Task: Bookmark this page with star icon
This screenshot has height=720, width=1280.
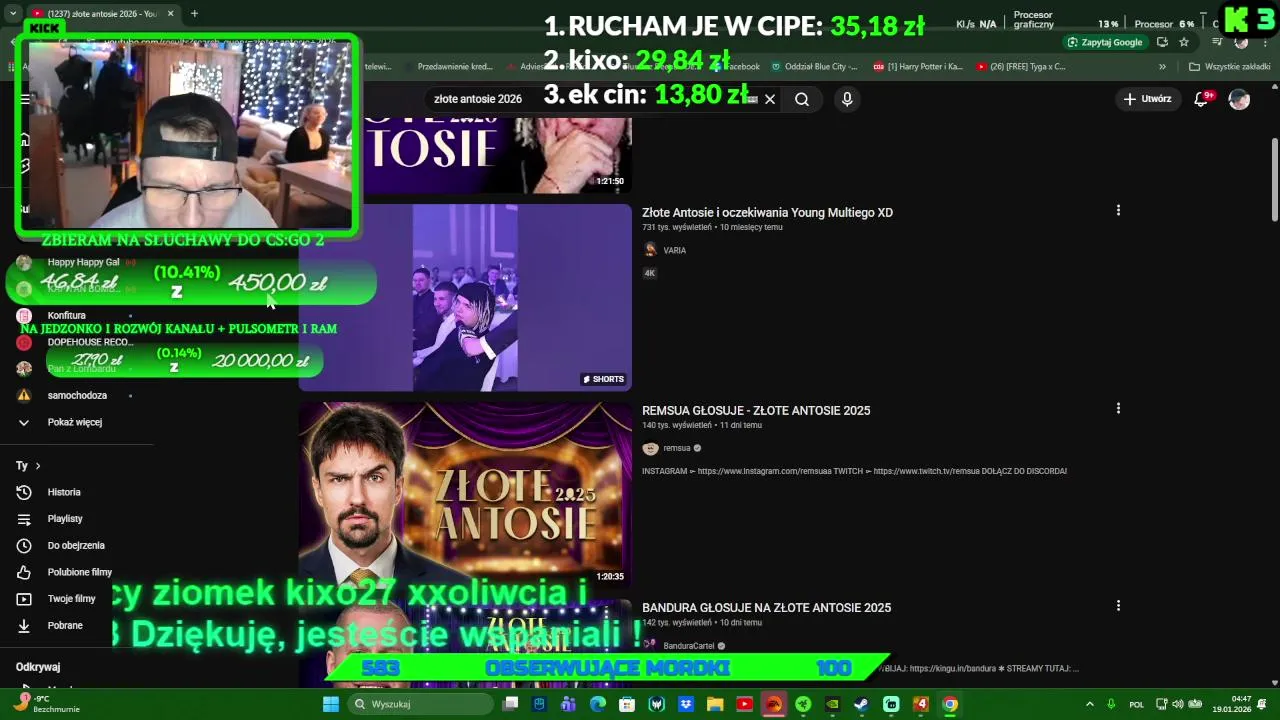Action: [1184, 42]
